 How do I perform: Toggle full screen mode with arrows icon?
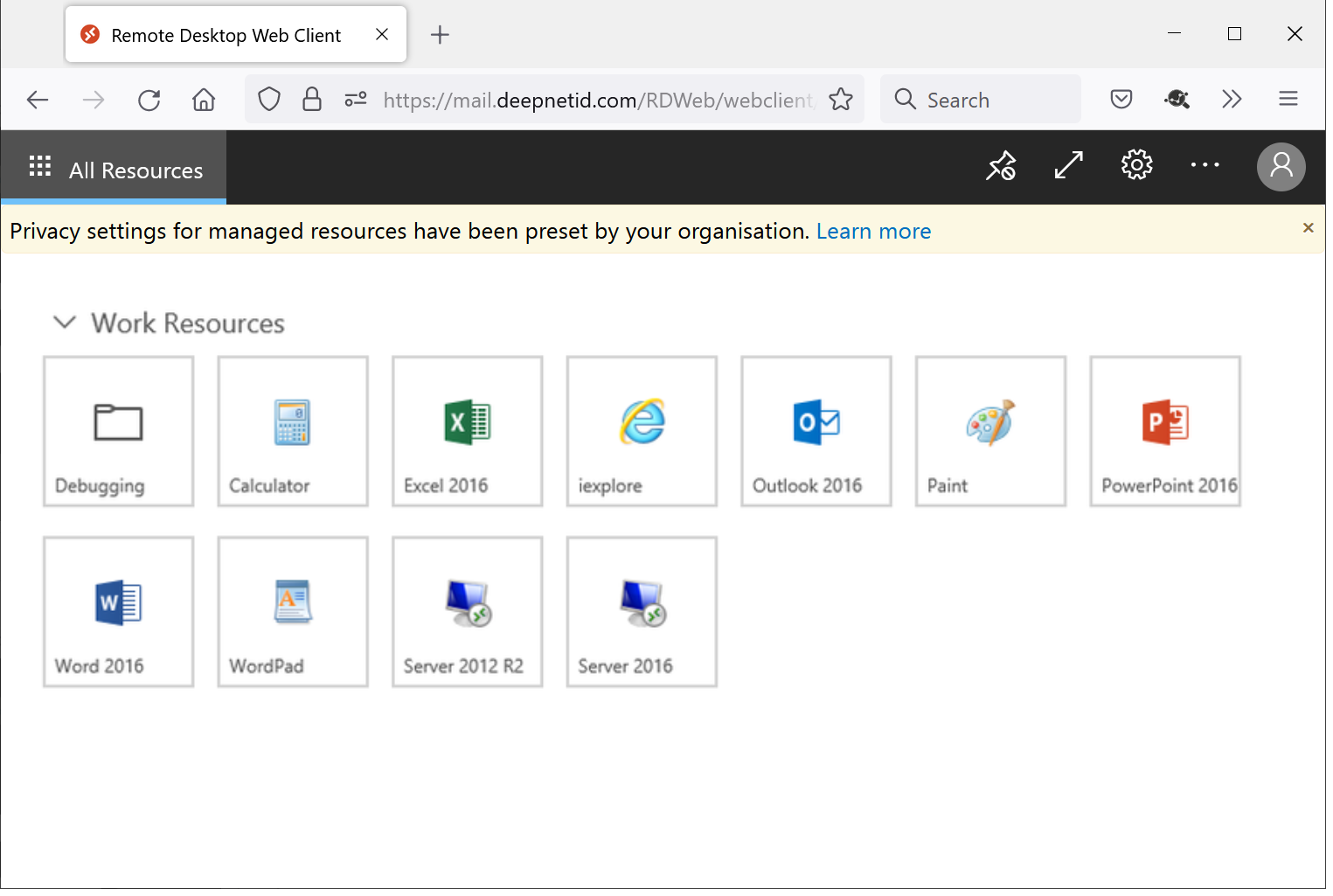[x=1068, y=165]
